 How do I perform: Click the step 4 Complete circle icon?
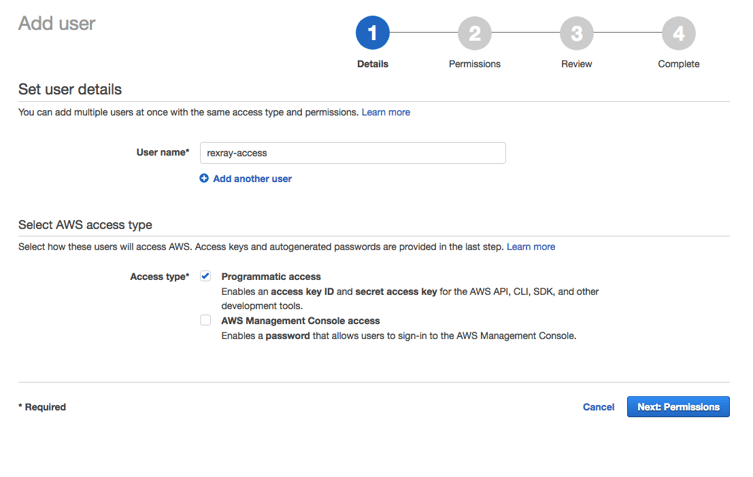679,33
